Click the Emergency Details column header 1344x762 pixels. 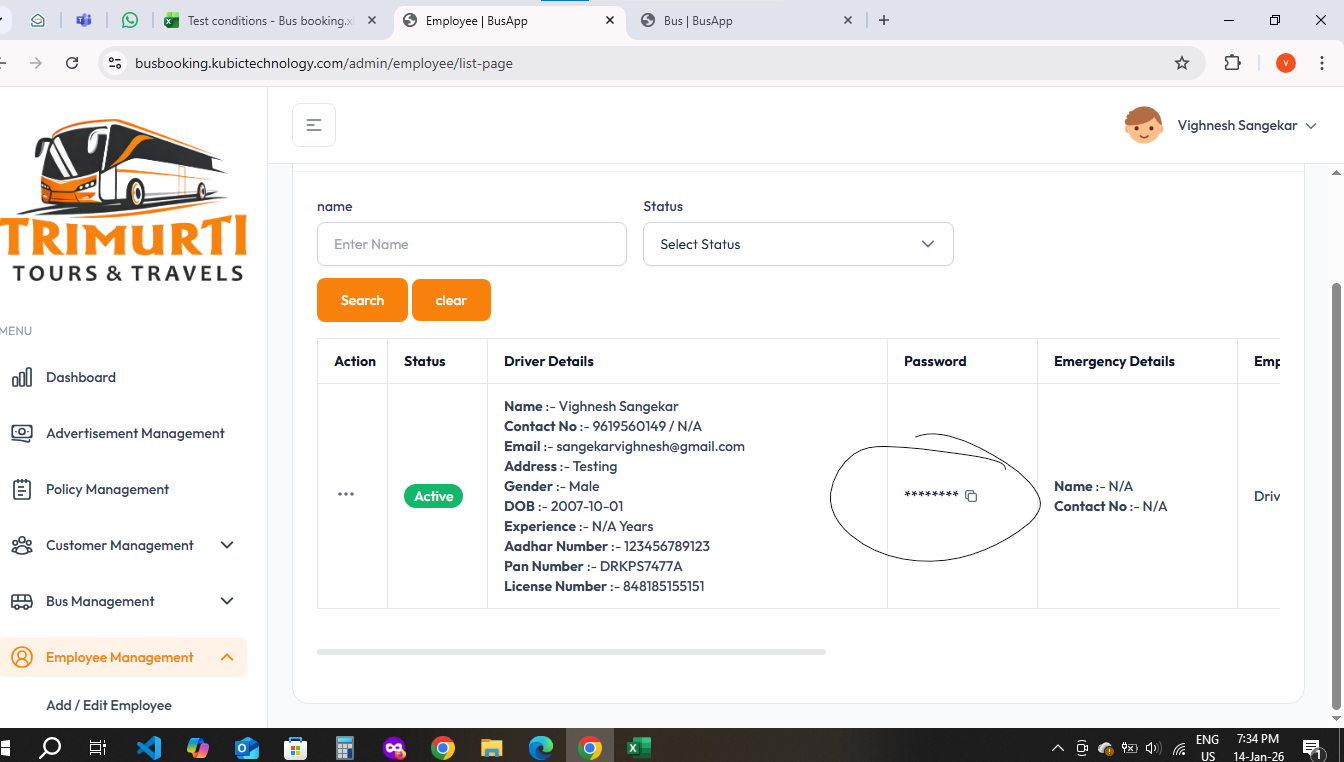1114,361
